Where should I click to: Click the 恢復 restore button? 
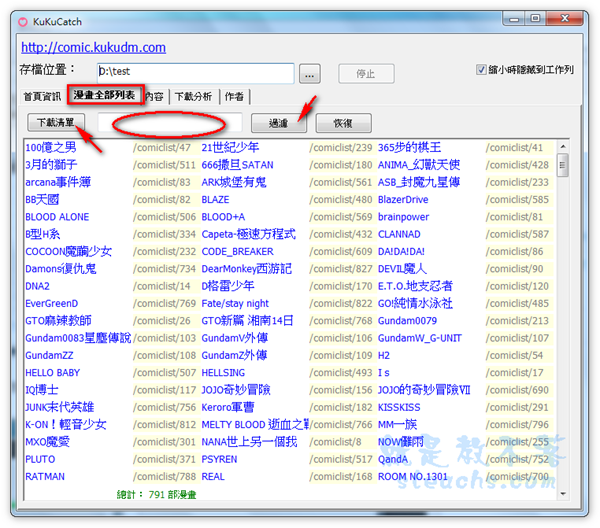point(343,123)
